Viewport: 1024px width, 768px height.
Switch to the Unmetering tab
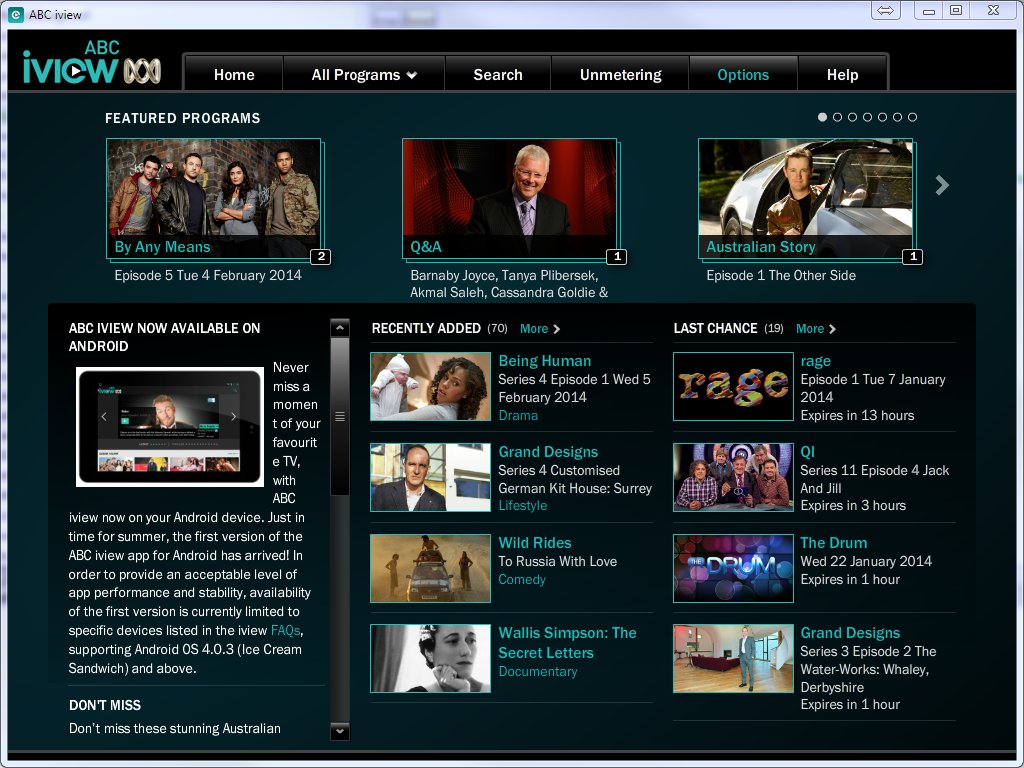coord(620,74)
